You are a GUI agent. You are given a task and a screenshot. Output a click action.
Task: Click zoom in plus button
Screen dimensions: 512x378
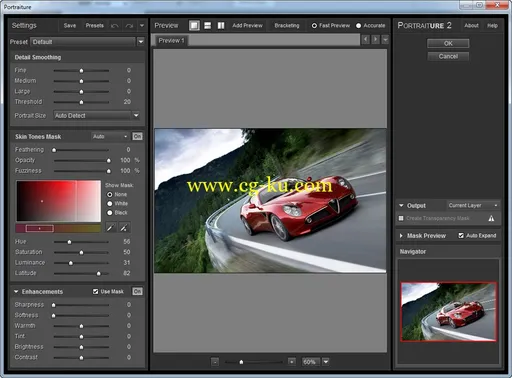point(292,362)
